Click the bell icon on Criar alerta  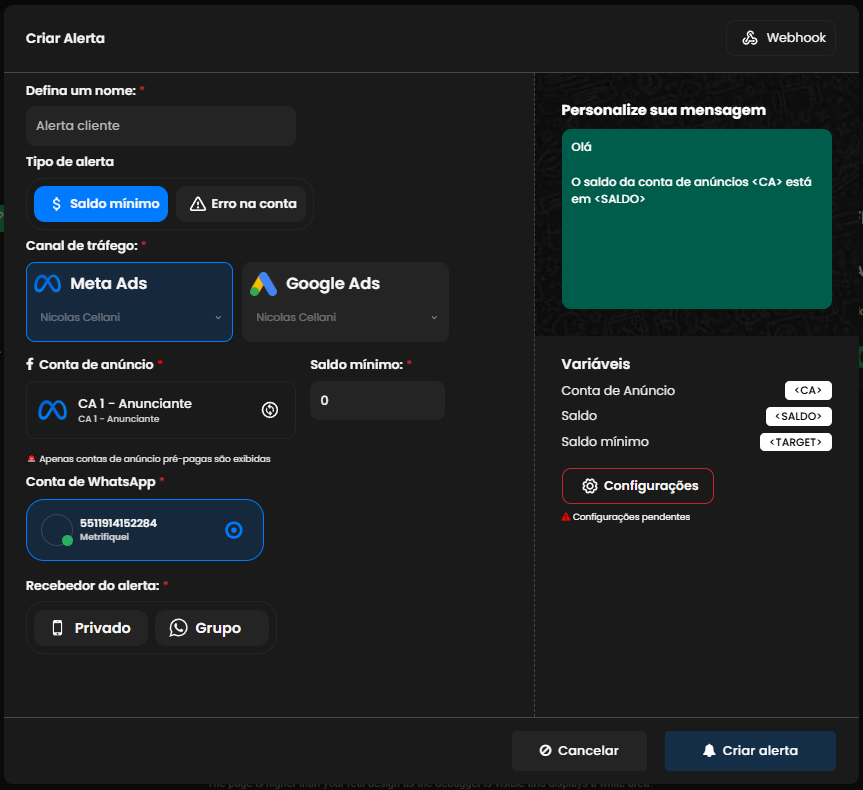point(709,751)
